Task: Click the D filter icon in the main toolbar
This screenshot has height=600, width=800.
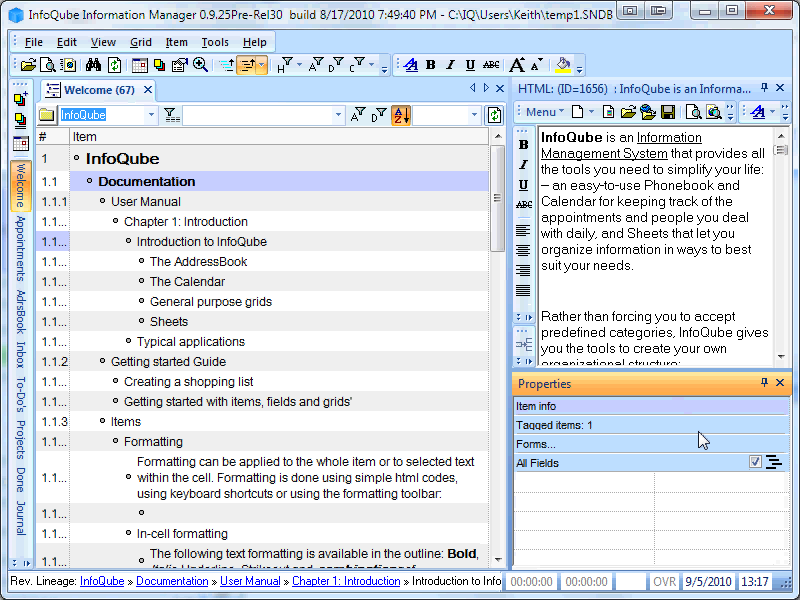Action: point(336,65)
